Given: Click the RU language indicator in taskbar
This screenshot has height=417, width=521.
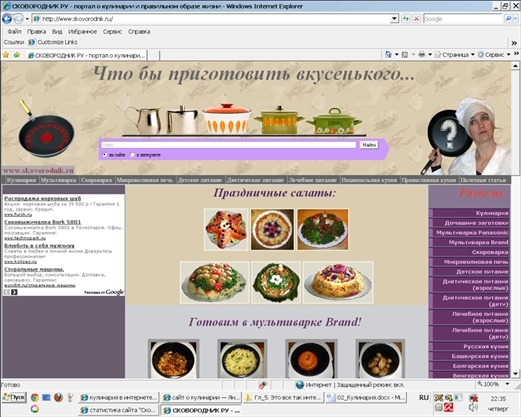Looking at the screenshot, I should point(424,398).
